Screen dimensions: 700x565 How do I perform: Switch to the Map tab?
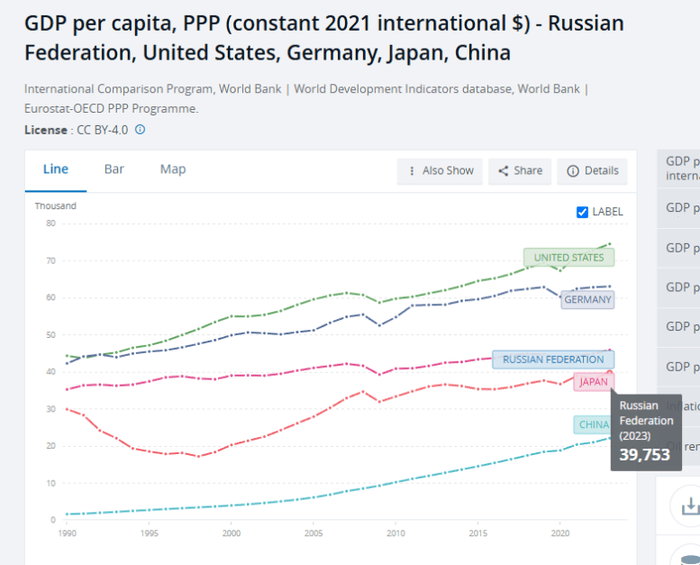(x=173, y=169)
